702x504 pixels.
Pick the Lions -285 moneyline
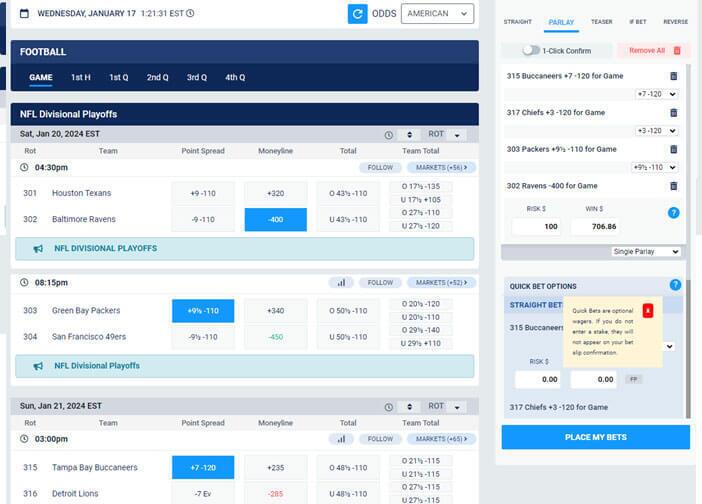(x=275, y=494)
